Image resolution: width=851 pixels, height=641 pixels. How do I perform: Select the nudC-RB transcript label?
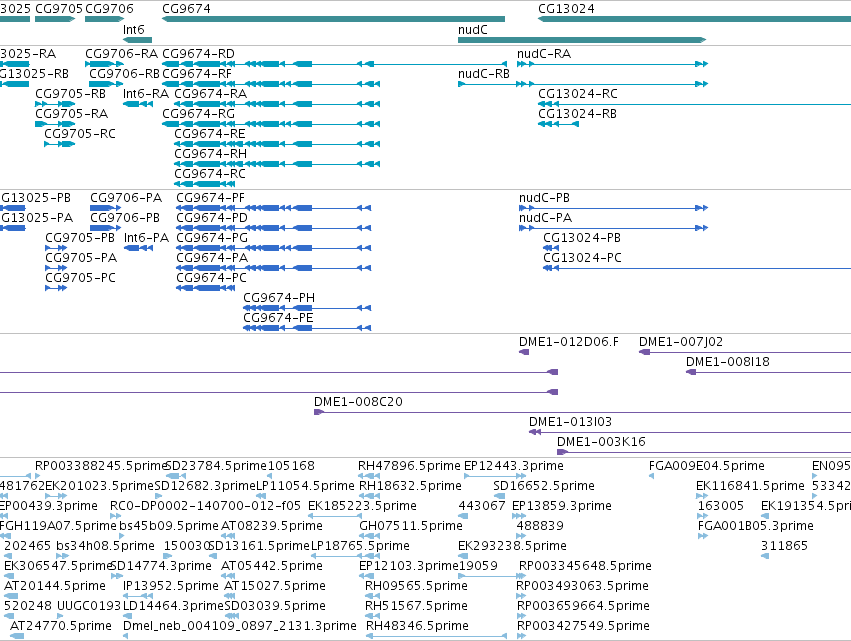pos(484,74)
